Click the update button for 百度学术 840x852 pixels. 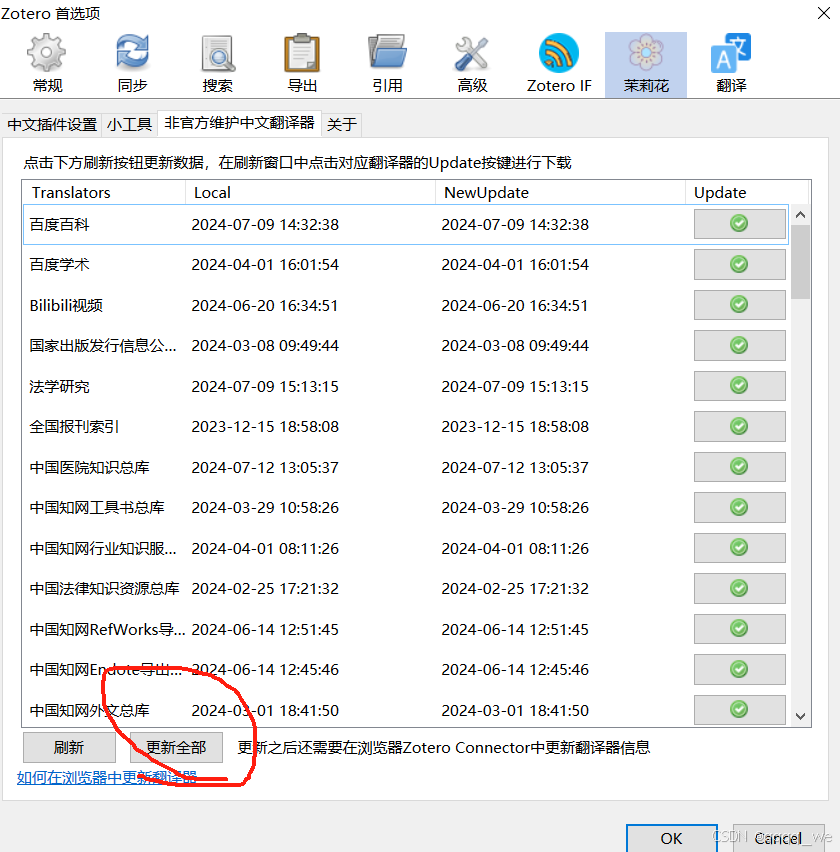(739, 265)
